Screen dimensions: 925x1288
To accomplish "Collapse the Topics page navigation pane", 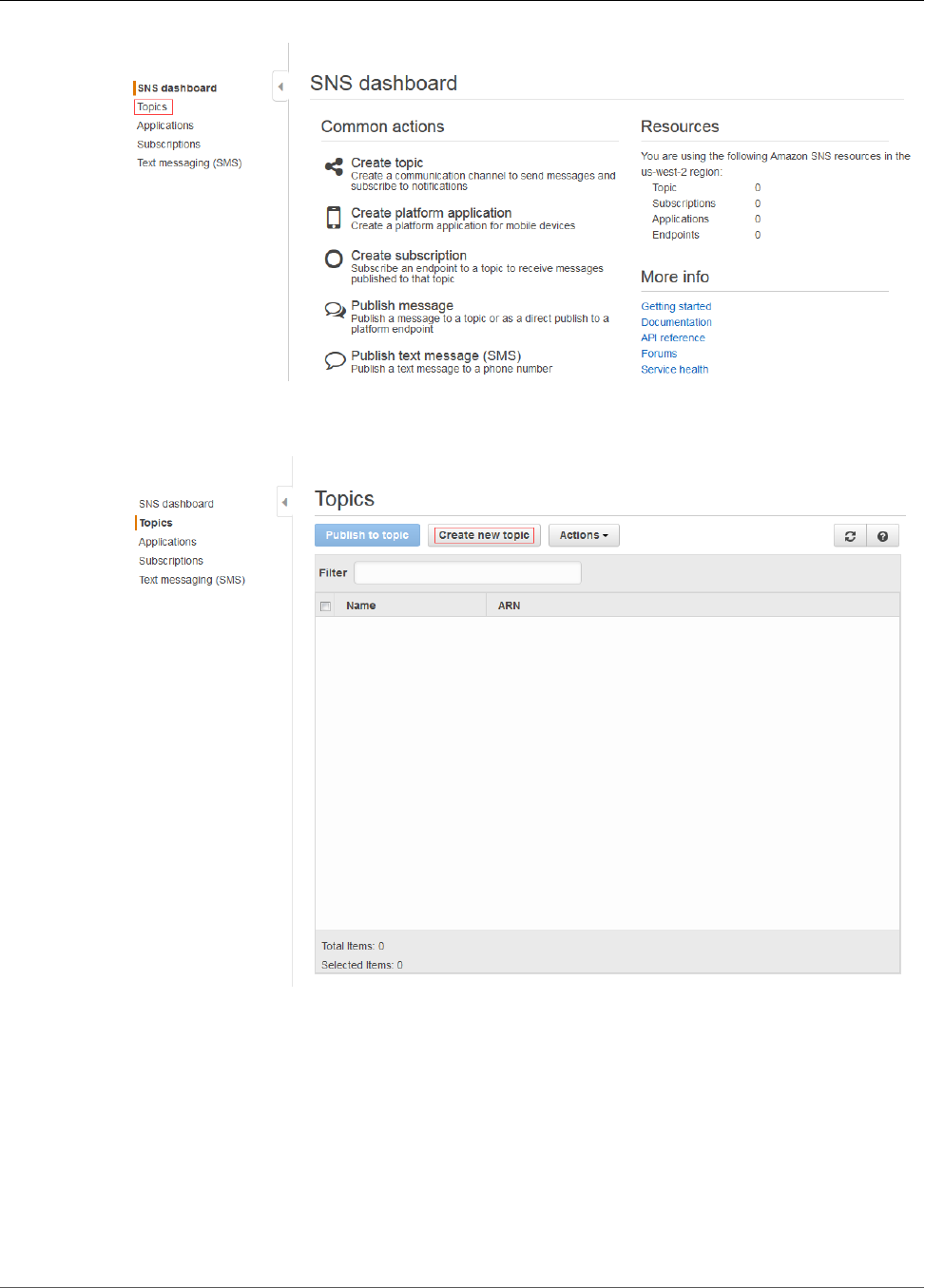I will (284, 502).
